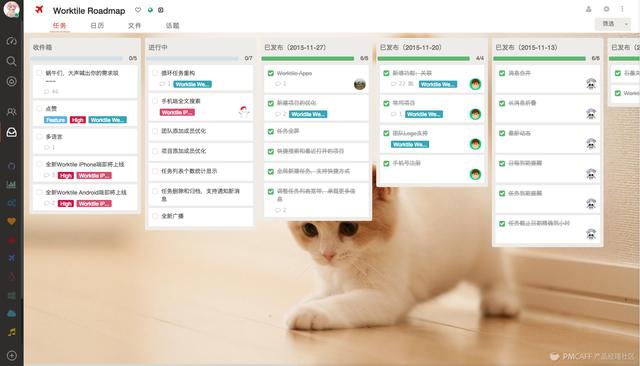Screen dimensions: 640x366
Task: Click the 进行中 list progress bar
Action: click(x=193, y=58)
